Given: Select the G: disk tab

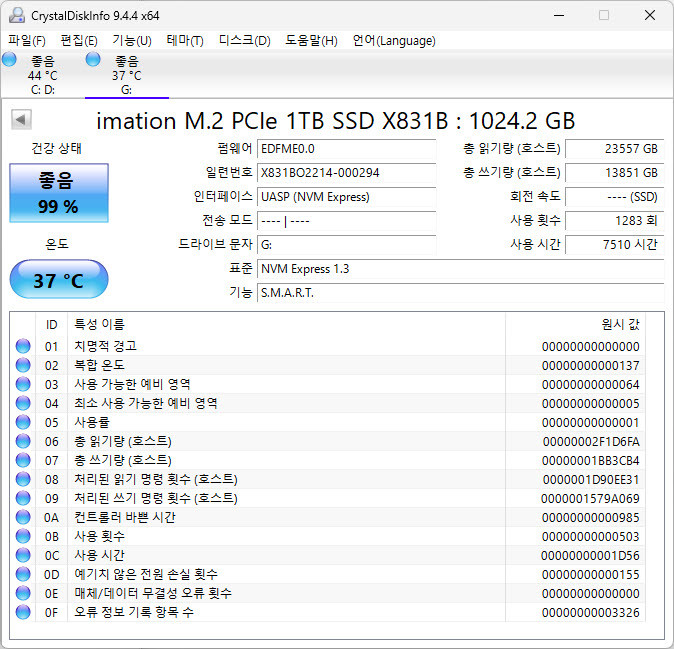Looking at the screenshot, I should pyautogui.click(x=127, y=75).
